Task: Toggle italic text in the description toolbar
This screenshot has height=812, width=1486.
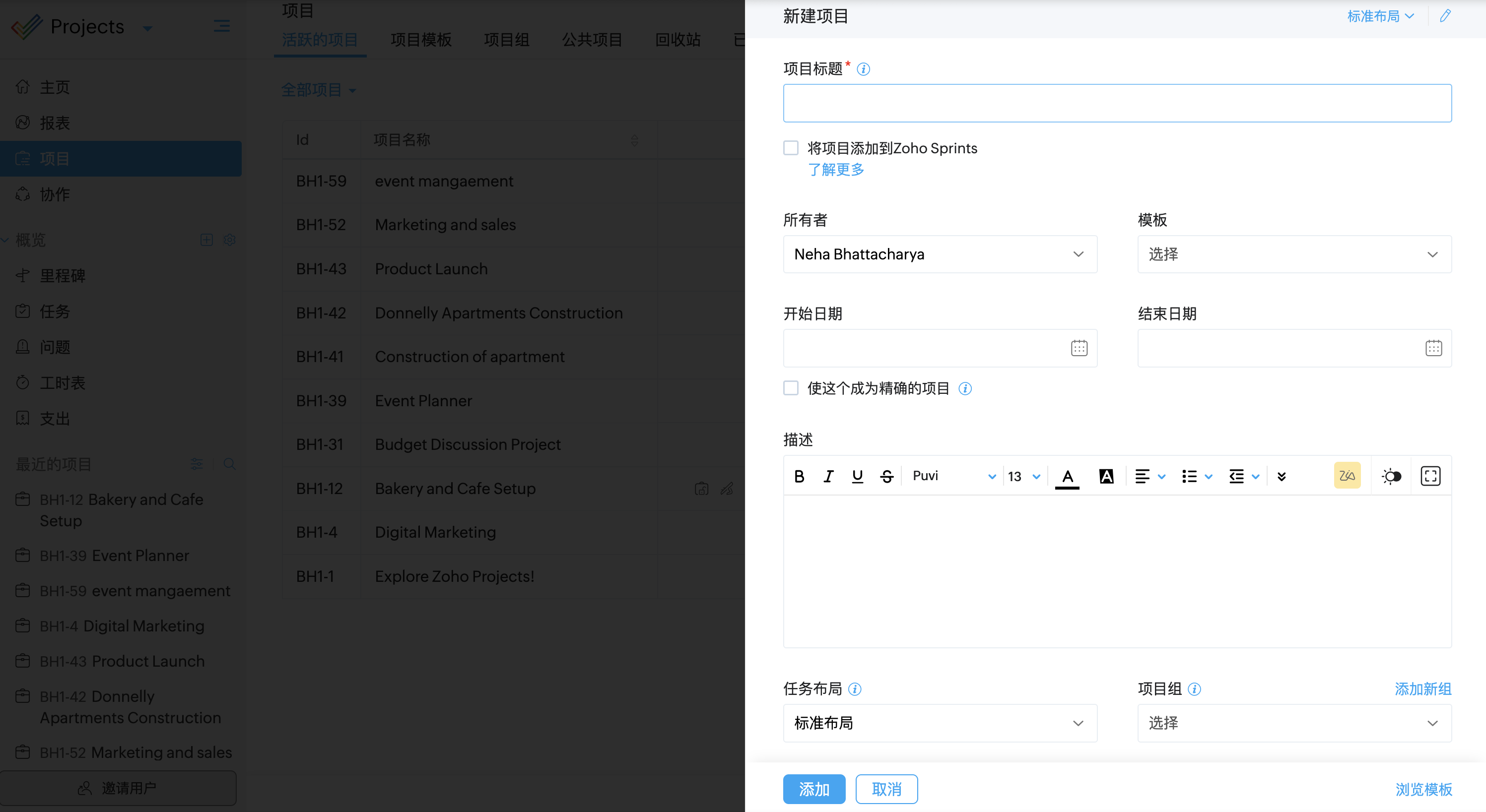Action: tap(828, 476)
